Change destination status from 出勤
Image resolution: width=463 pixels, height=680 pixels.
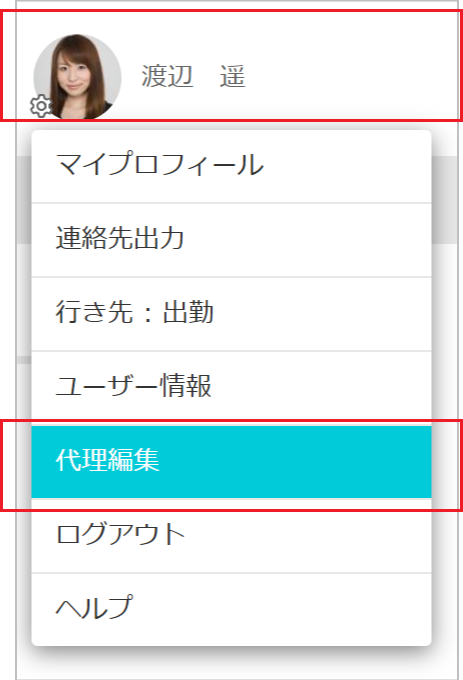click(232, 314)
